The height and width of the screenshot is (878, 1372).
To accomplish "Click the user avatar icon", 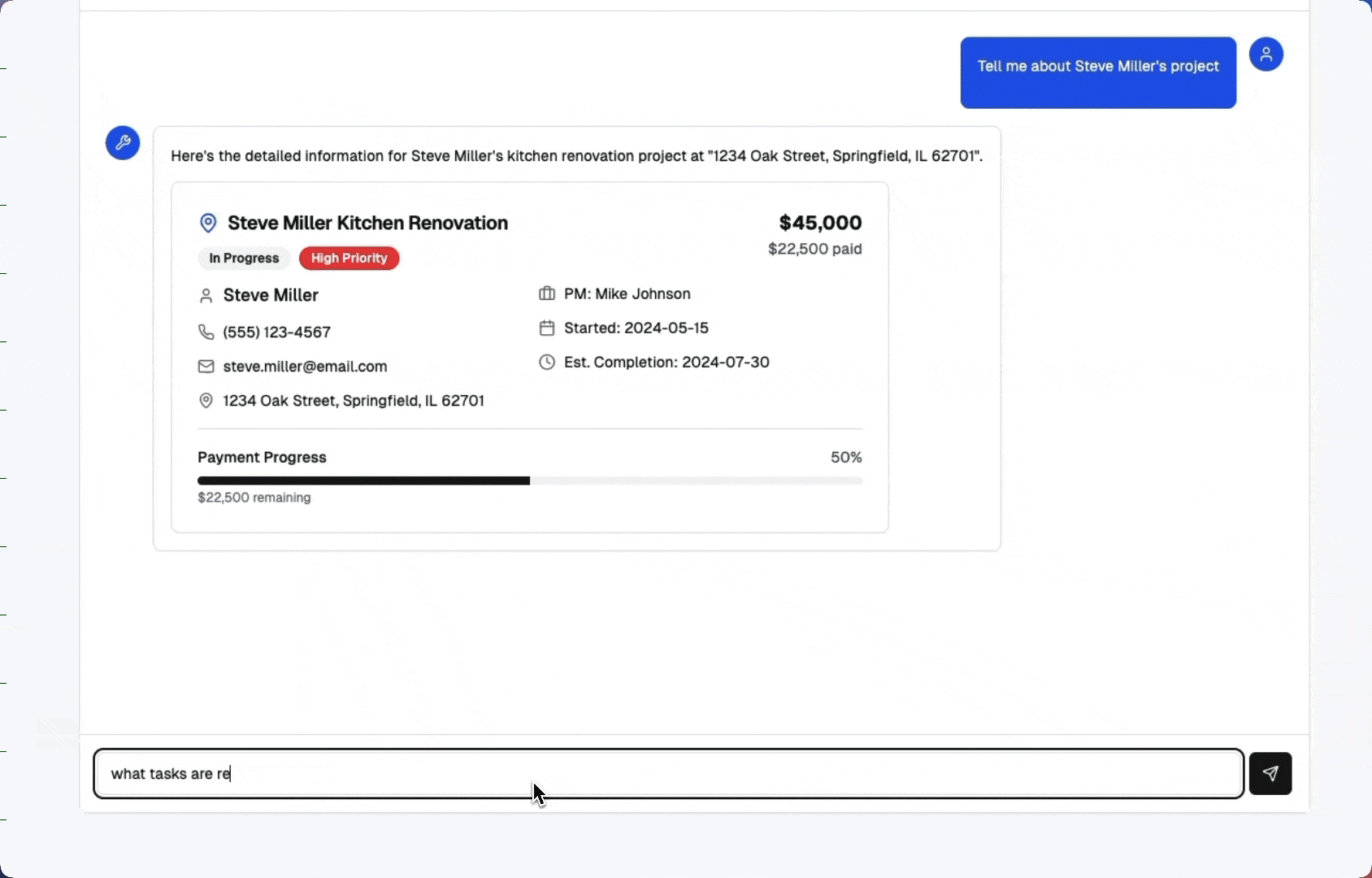I will point(1266,54).
